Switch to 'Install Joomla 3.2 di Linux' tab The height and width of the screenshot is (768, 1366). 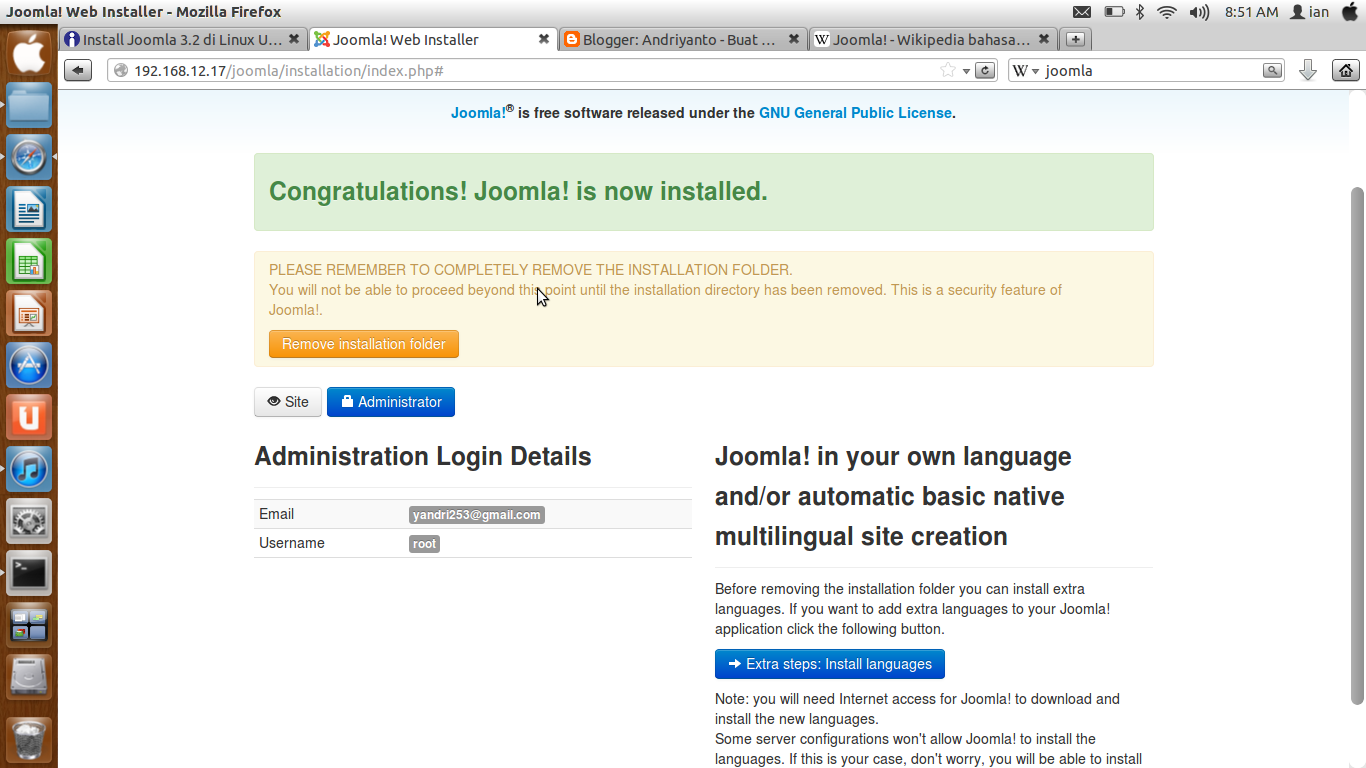click(x=183, y=39)
